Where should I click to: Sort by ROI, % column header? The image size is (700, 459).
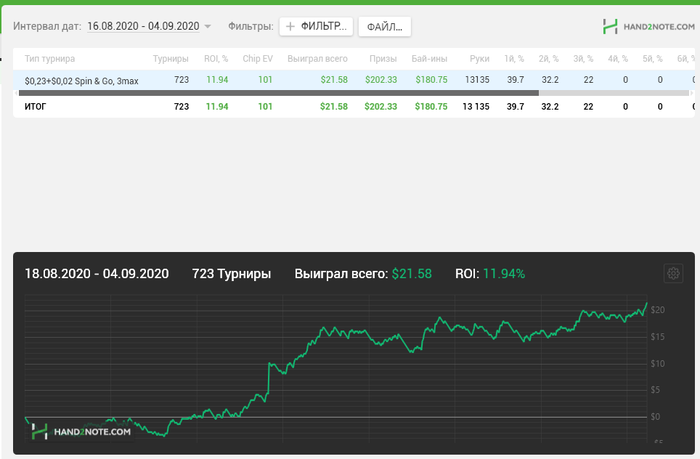click(216, 59)
